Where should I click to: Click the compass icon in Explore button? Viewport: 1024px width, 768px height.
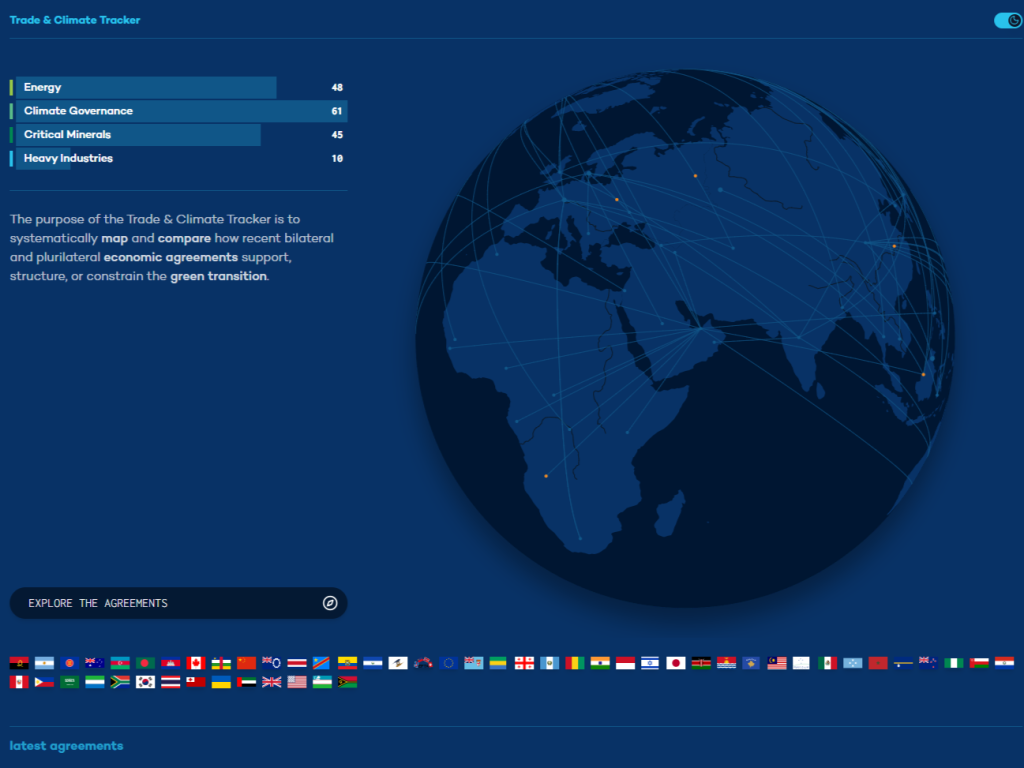pyautogui.click(x=330, y=603)
